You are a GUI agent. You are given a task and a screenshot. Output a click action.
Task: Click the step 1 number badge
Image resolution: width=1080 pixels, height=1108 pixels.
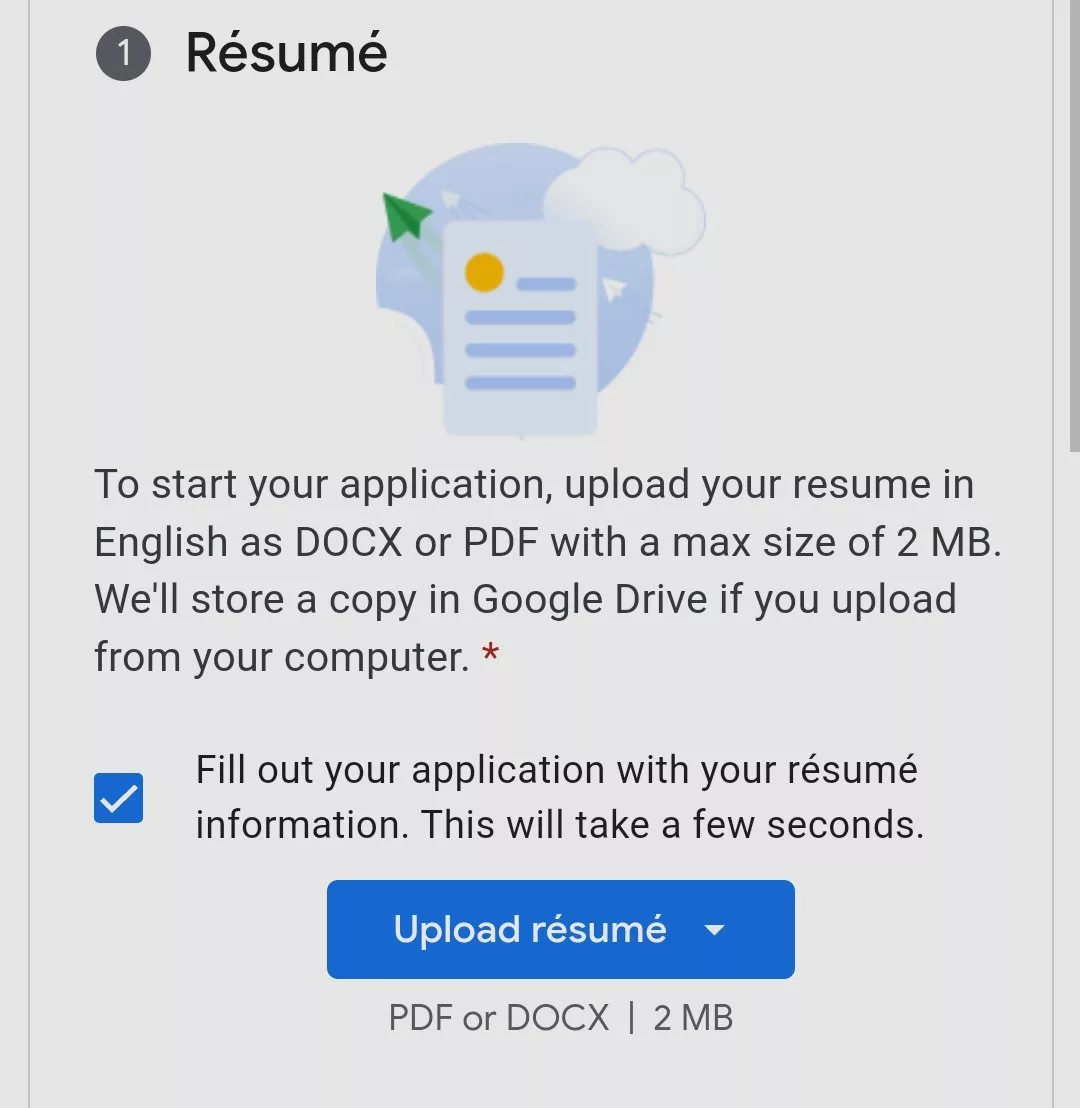(x=123, y=53)
